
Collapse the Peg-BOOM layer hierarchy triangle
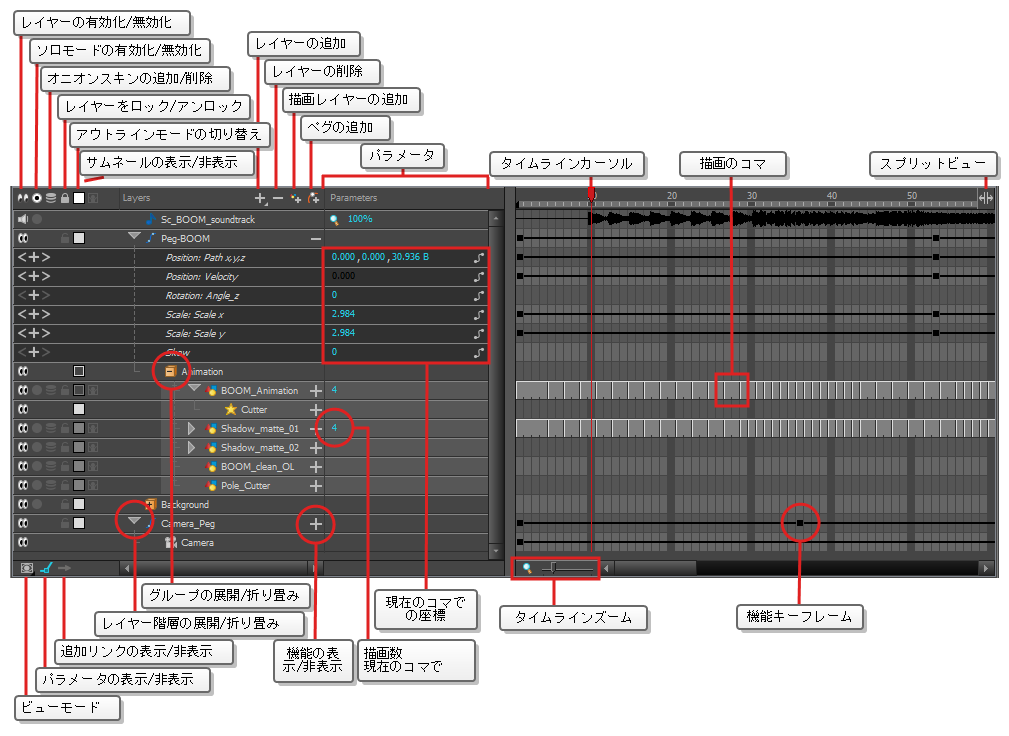[134, 236]
